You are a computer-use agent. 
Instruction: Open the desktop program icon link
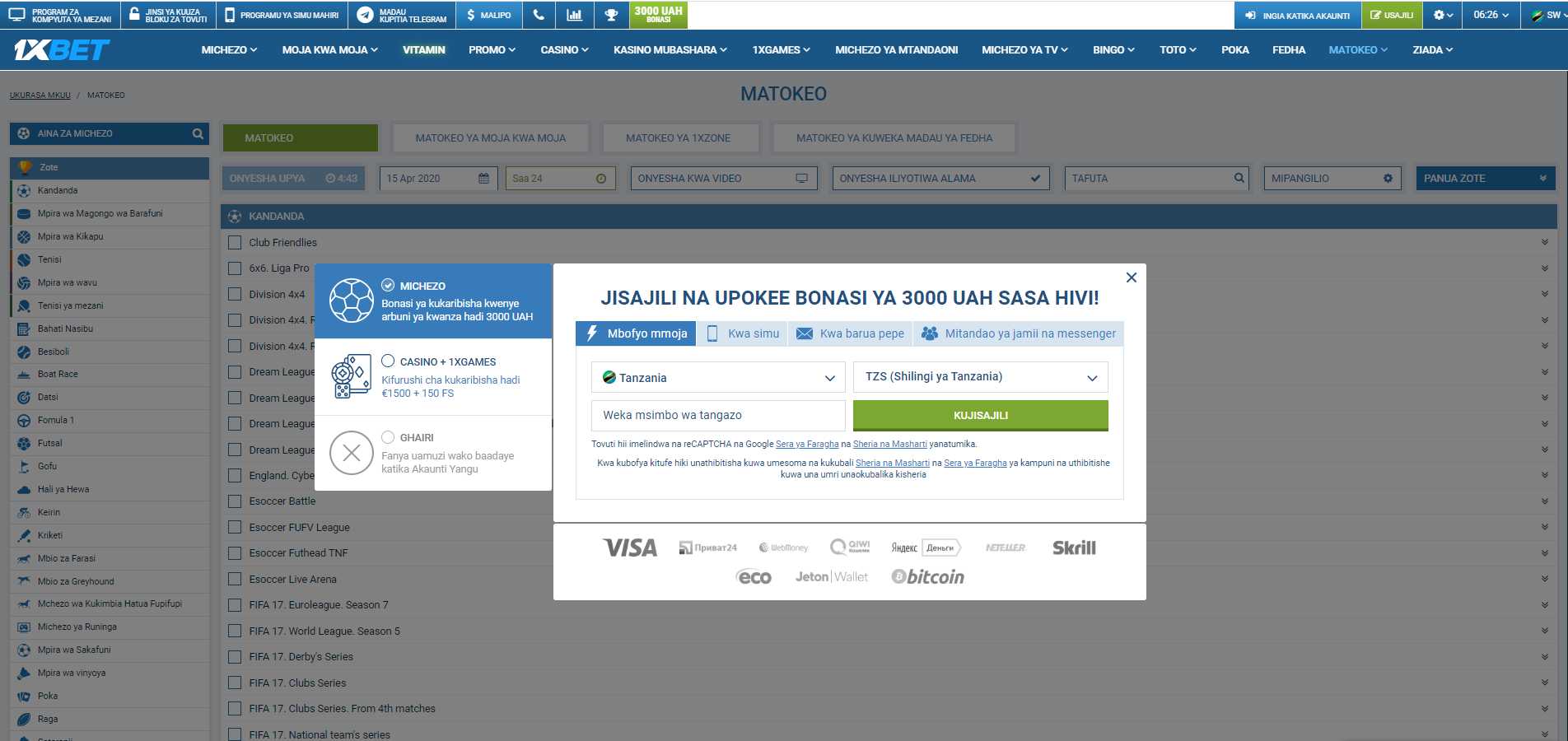click(x=16, y=15)
